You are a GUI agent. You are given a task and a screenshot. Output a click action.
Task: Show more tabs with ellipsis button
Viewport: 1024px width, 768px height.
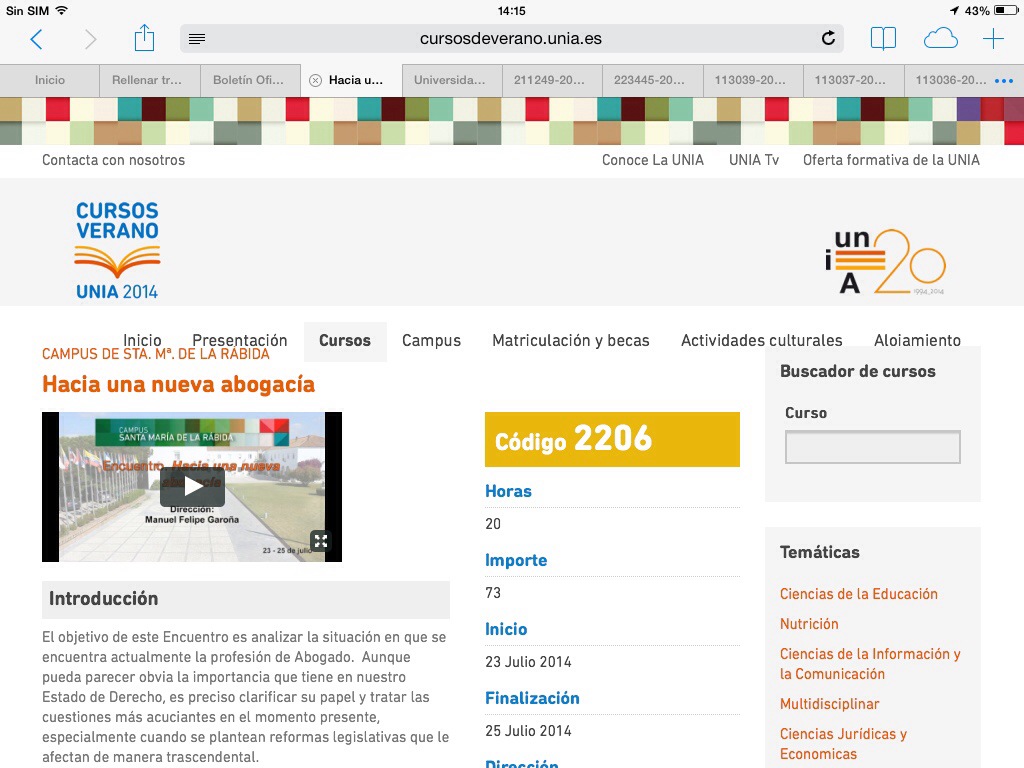(1004, 80)
